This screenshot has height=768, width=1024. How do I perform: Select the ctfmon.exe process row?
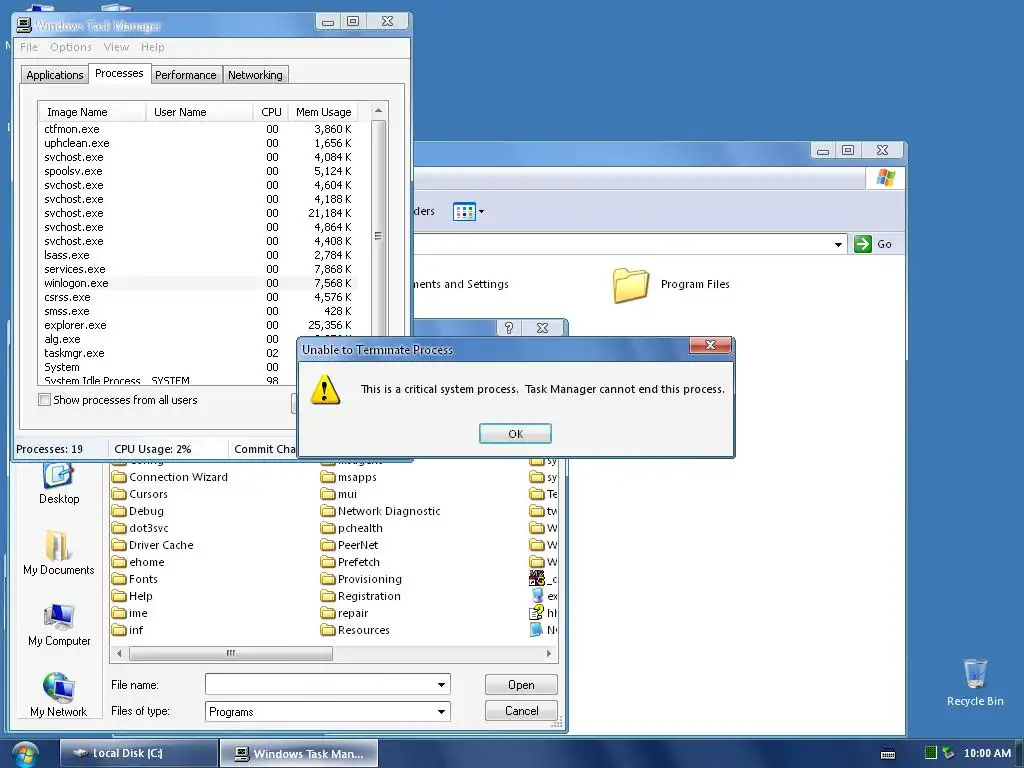coord(198,129)
